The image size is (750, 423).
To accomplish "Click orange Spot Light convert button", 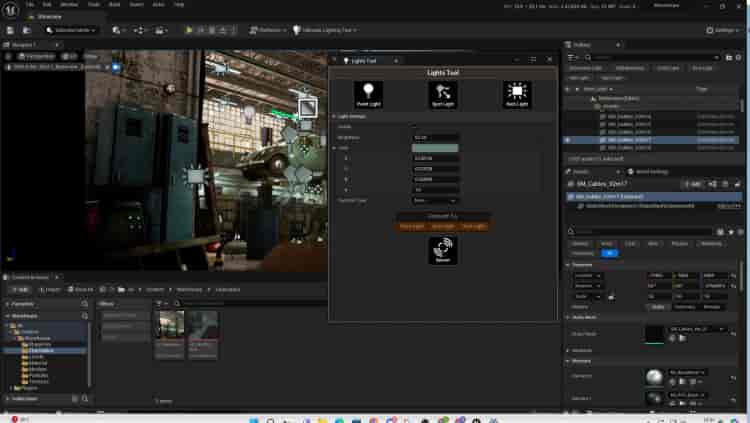I will [x=442, y=226].
